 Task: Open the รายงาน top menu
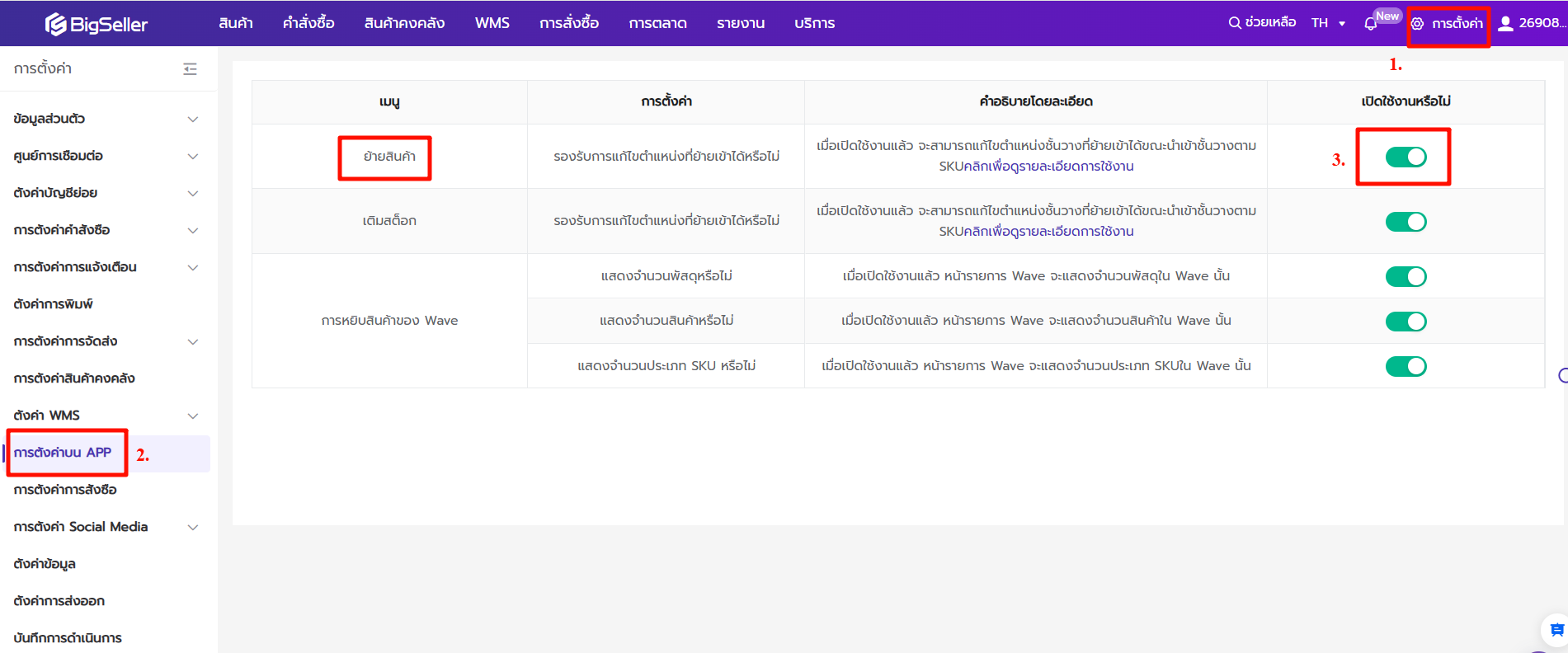pyautogui.click(x=741, y=23)
